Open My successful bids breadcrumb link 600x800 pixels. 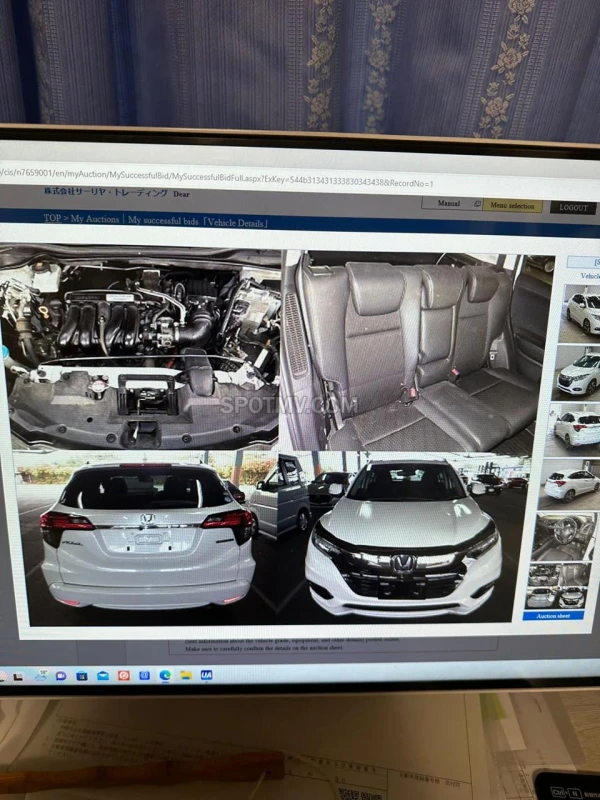click(x=163, y=220)
